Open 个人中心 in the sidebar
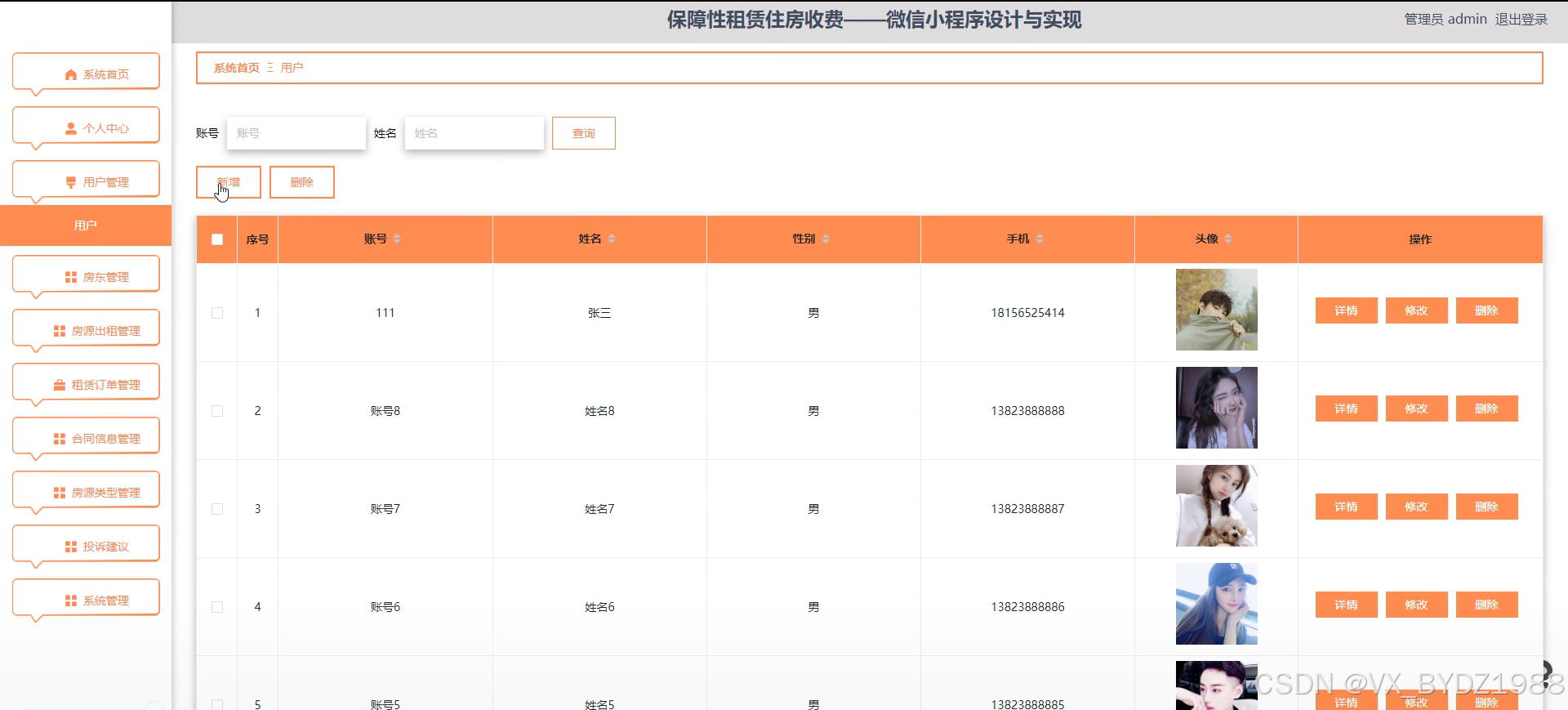Image resolution: width=1568 pixels, height=710 pixels. pos(86,127)
